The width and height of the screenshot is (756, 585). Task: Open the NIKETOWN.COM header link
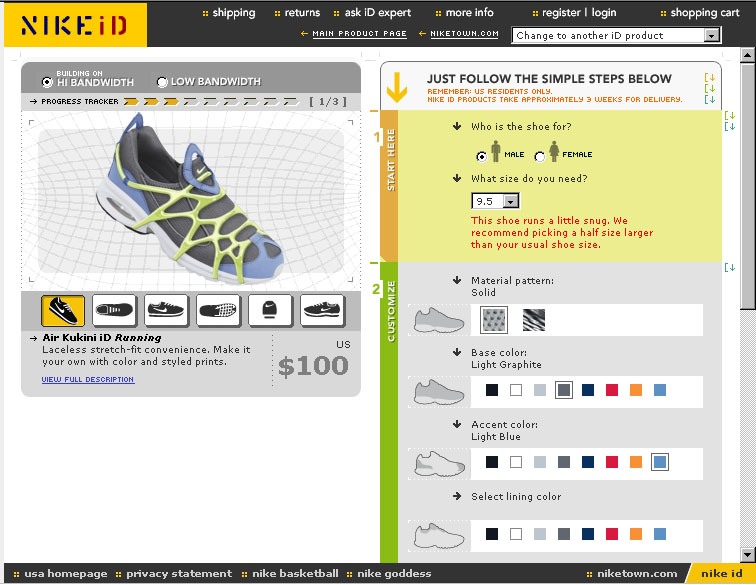coord(464,34)
